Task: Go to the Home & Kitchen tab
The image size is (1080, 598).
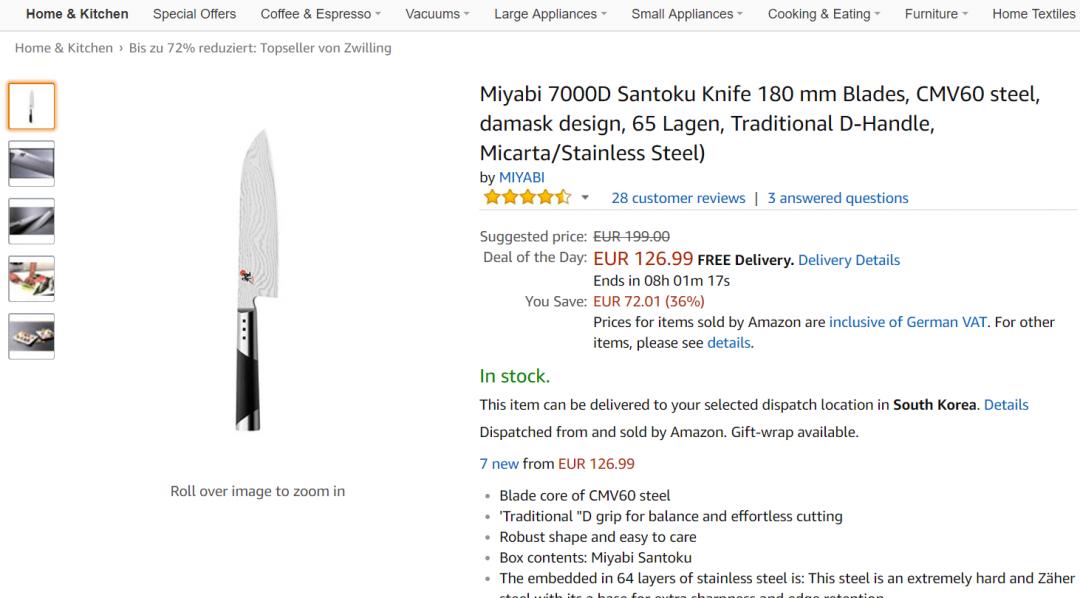Action: pos(77,14)
